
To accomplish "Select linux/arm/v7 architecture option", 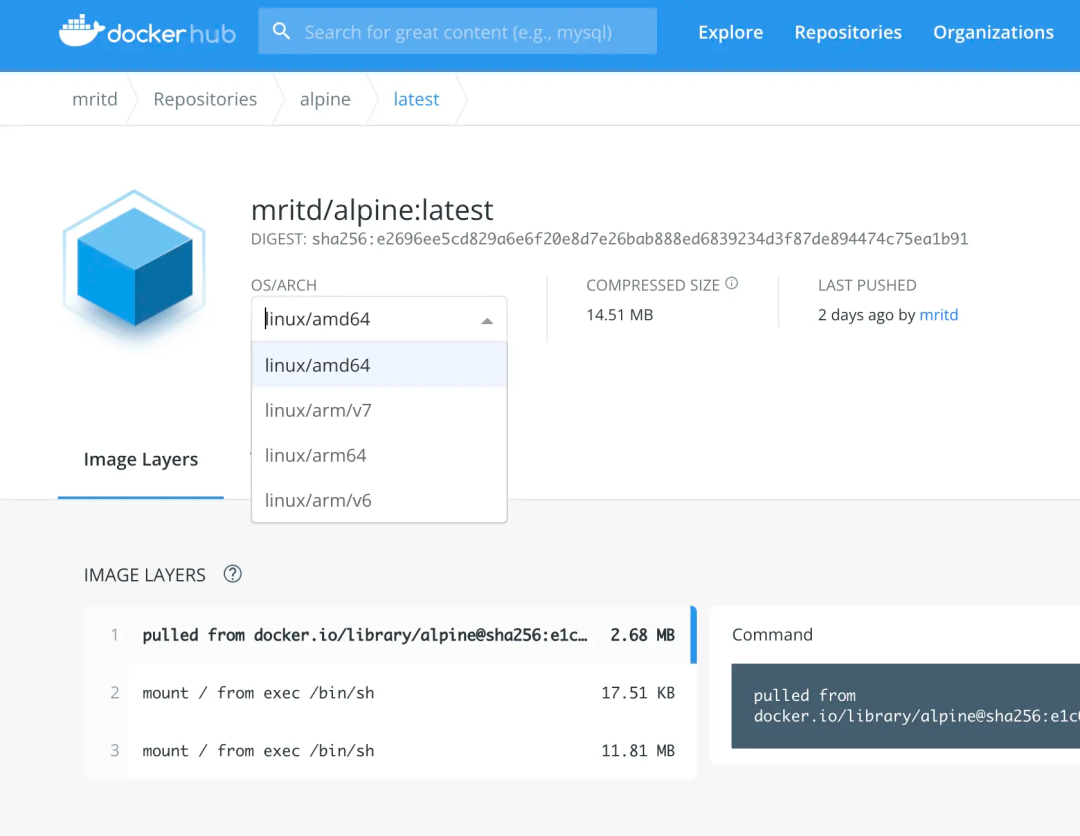I will pos(379,410).
